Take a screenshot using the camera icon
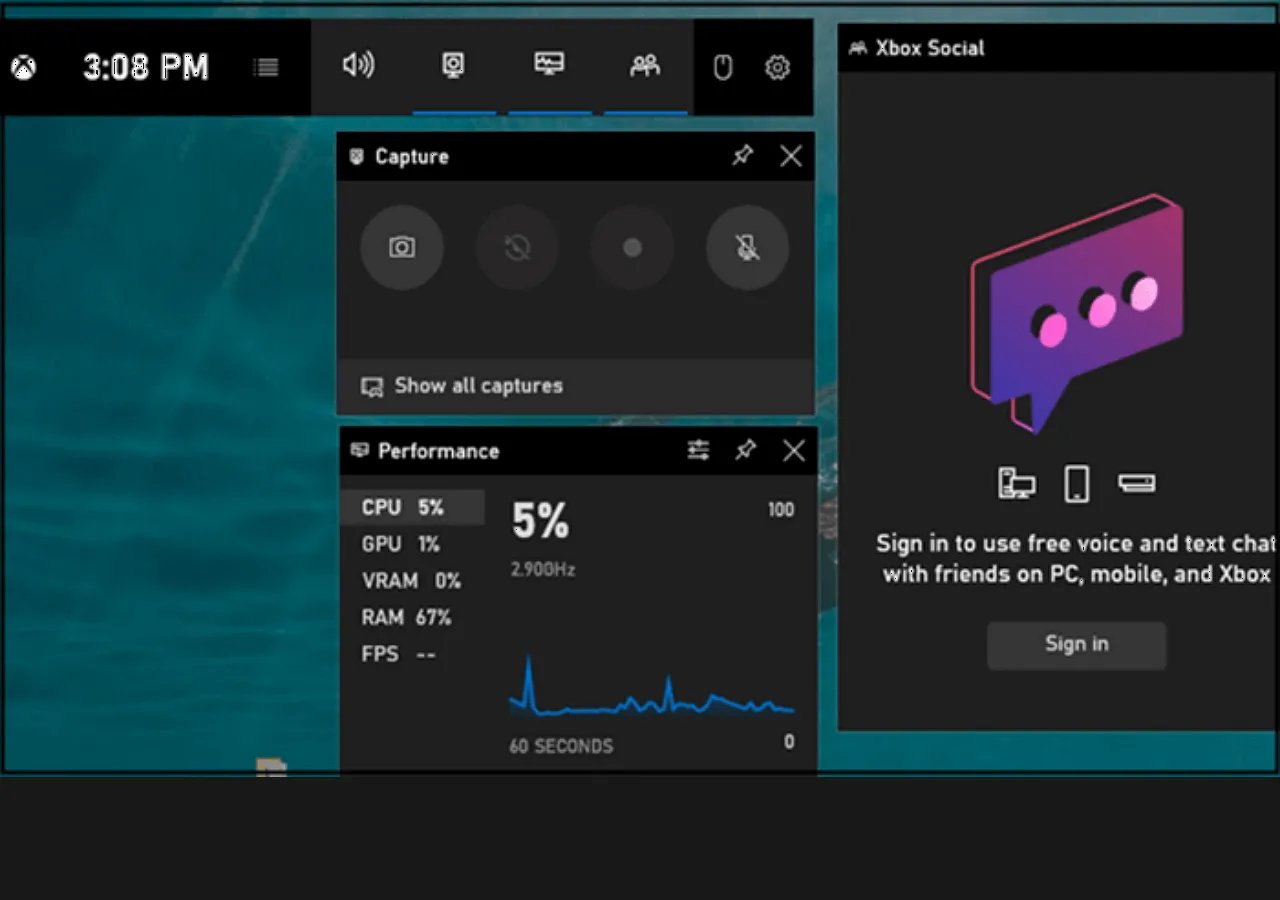The height and width of the screenshot is (900, 1280). coord(402,248)
